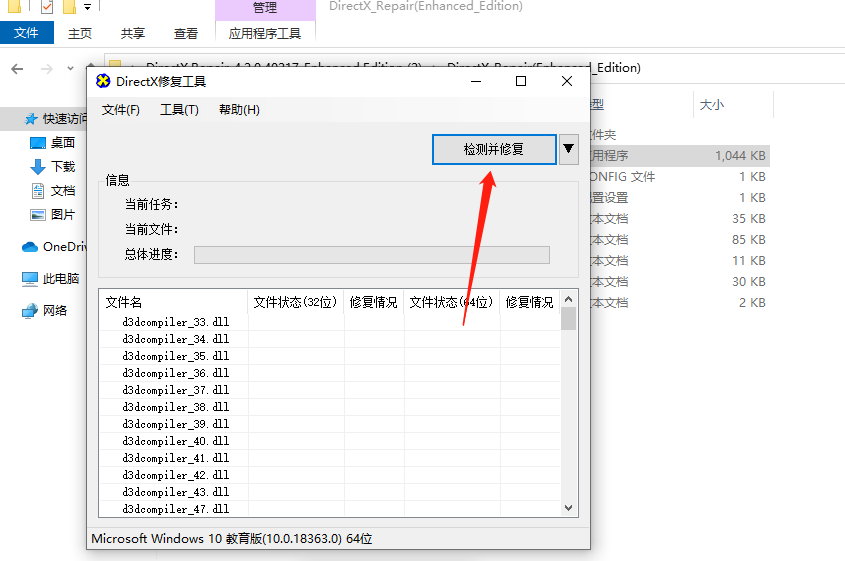Screen dimensions: 845x561
Task: Open the 帮助(H) menu
Action: 239,110
